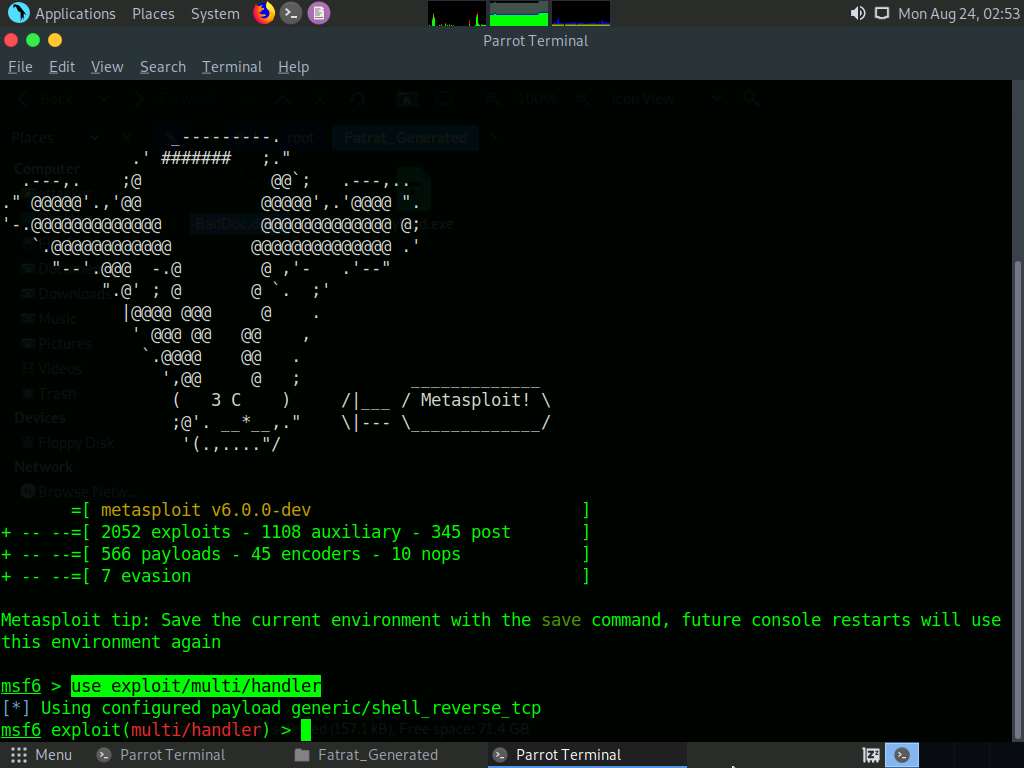
Task: Switch to first Parrot Terminal taskbar entry
Action: 161,755
